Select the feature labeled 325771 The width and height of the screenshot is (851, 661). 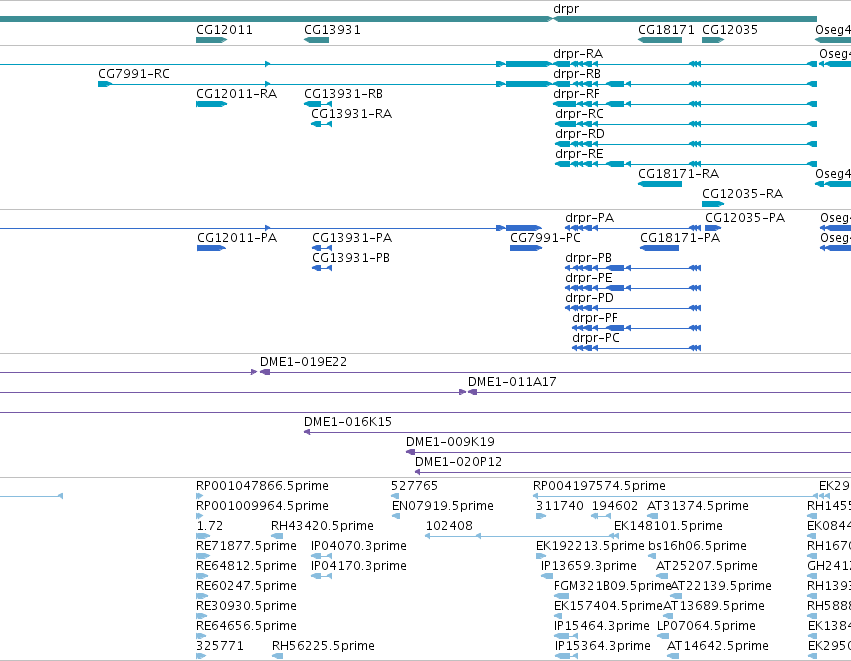click(220, 646)
